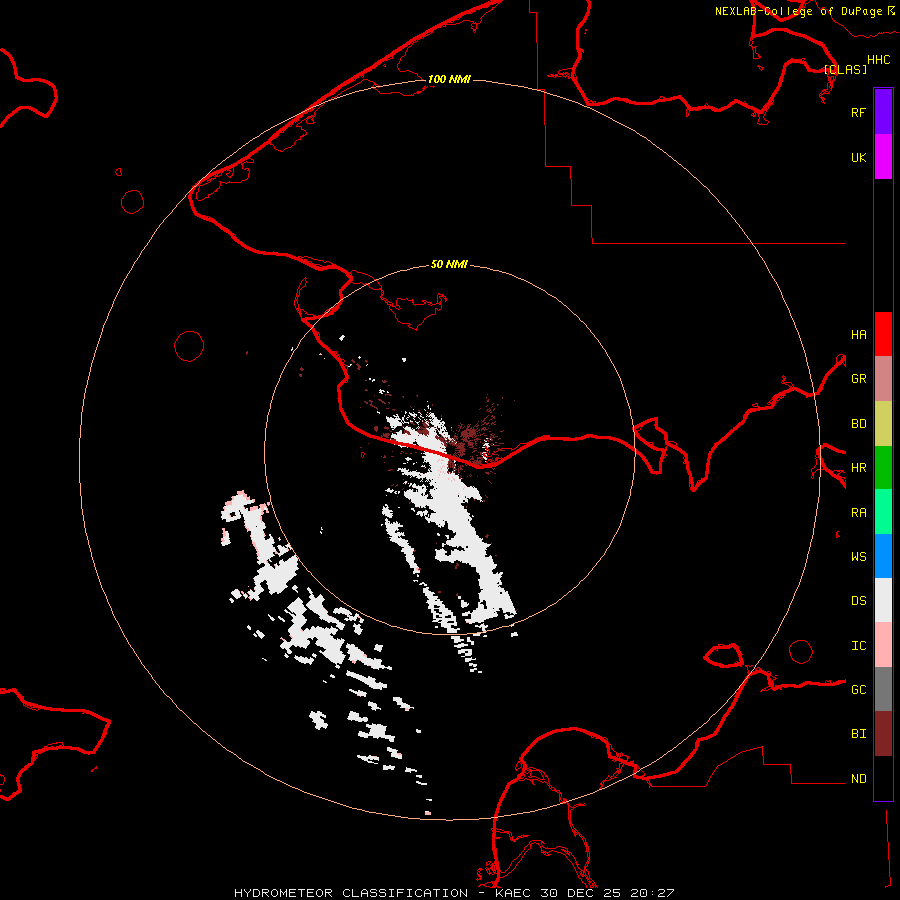Click the "GC" legend label

click(858, 689)
